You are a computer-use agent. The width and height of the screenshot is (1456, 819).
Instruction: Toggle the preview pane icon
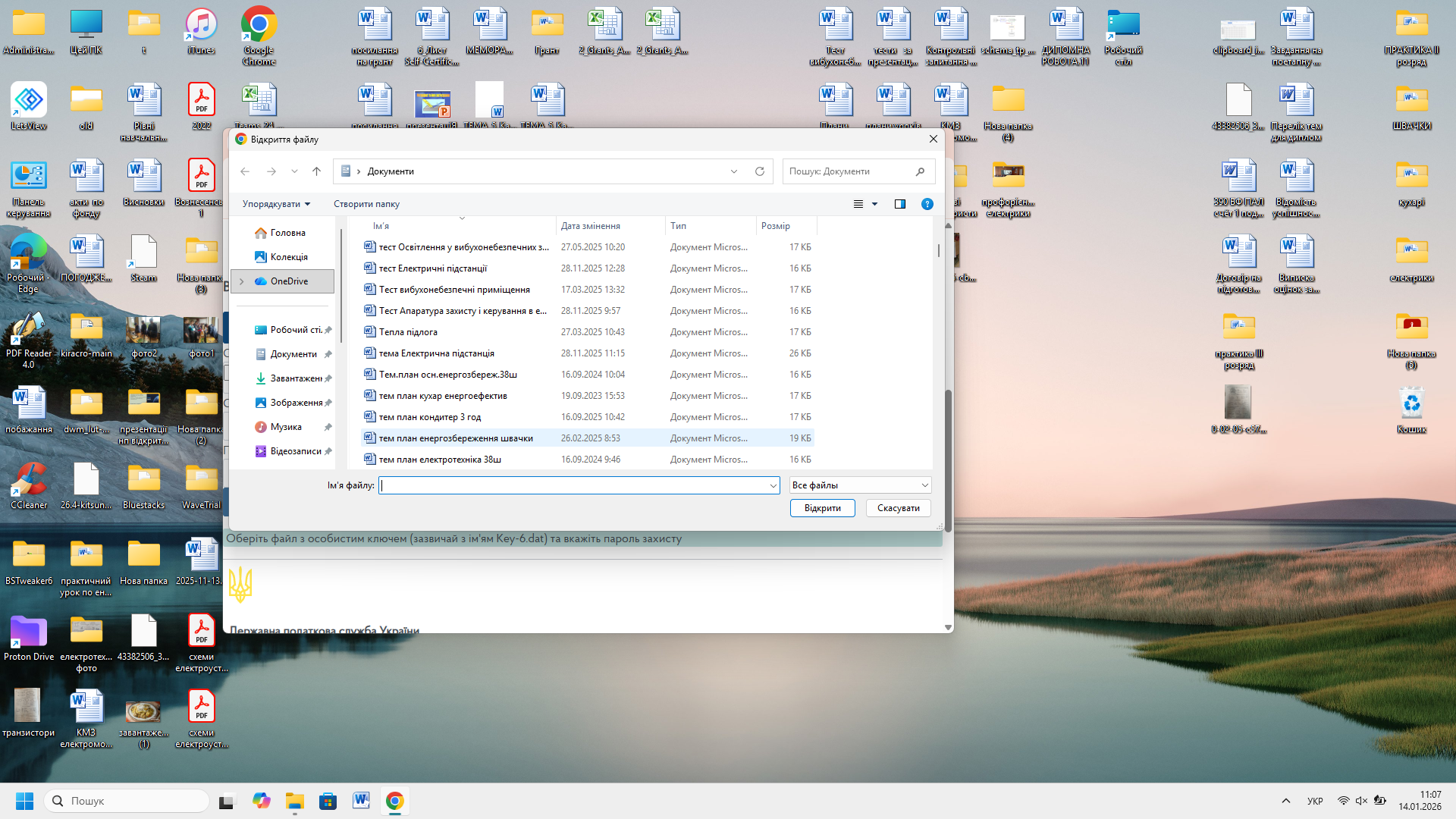tap(900, 204)
